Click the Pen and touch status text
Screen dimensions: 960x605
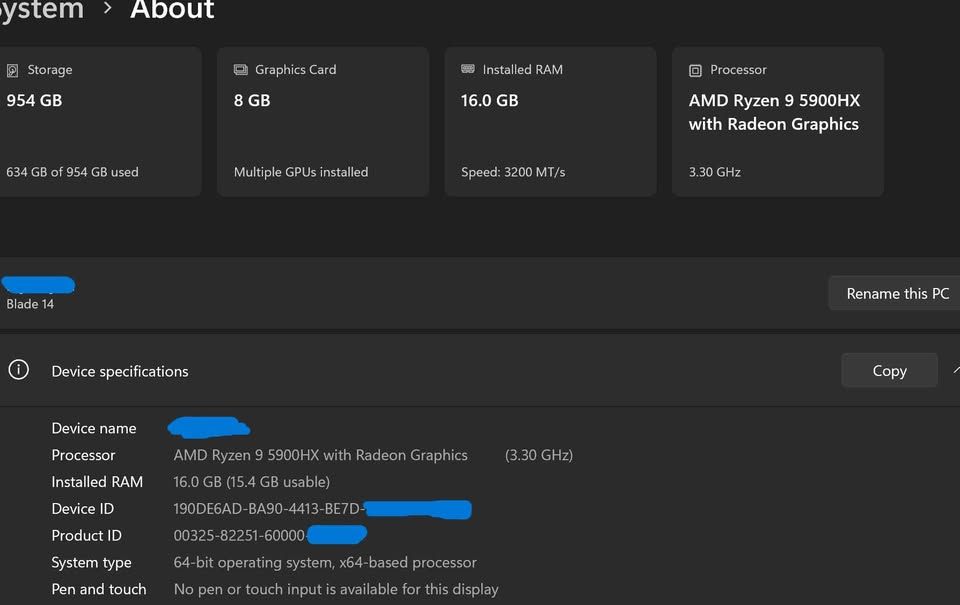pyautogui.click(x=336, y=590)
